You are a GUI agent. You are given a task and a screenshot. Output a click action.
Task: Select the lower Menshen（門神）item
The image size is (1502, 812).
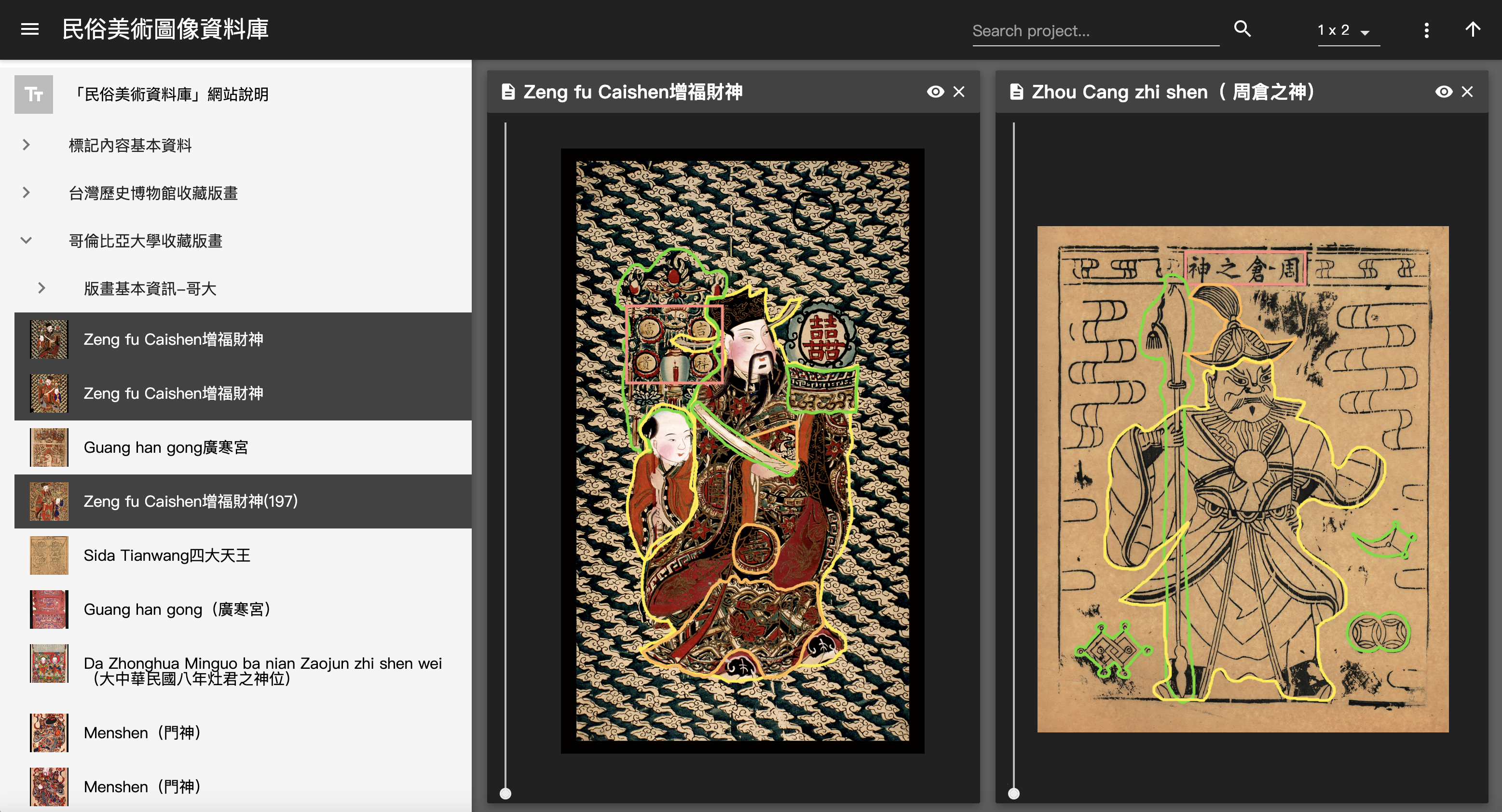(x=243, y=786)
